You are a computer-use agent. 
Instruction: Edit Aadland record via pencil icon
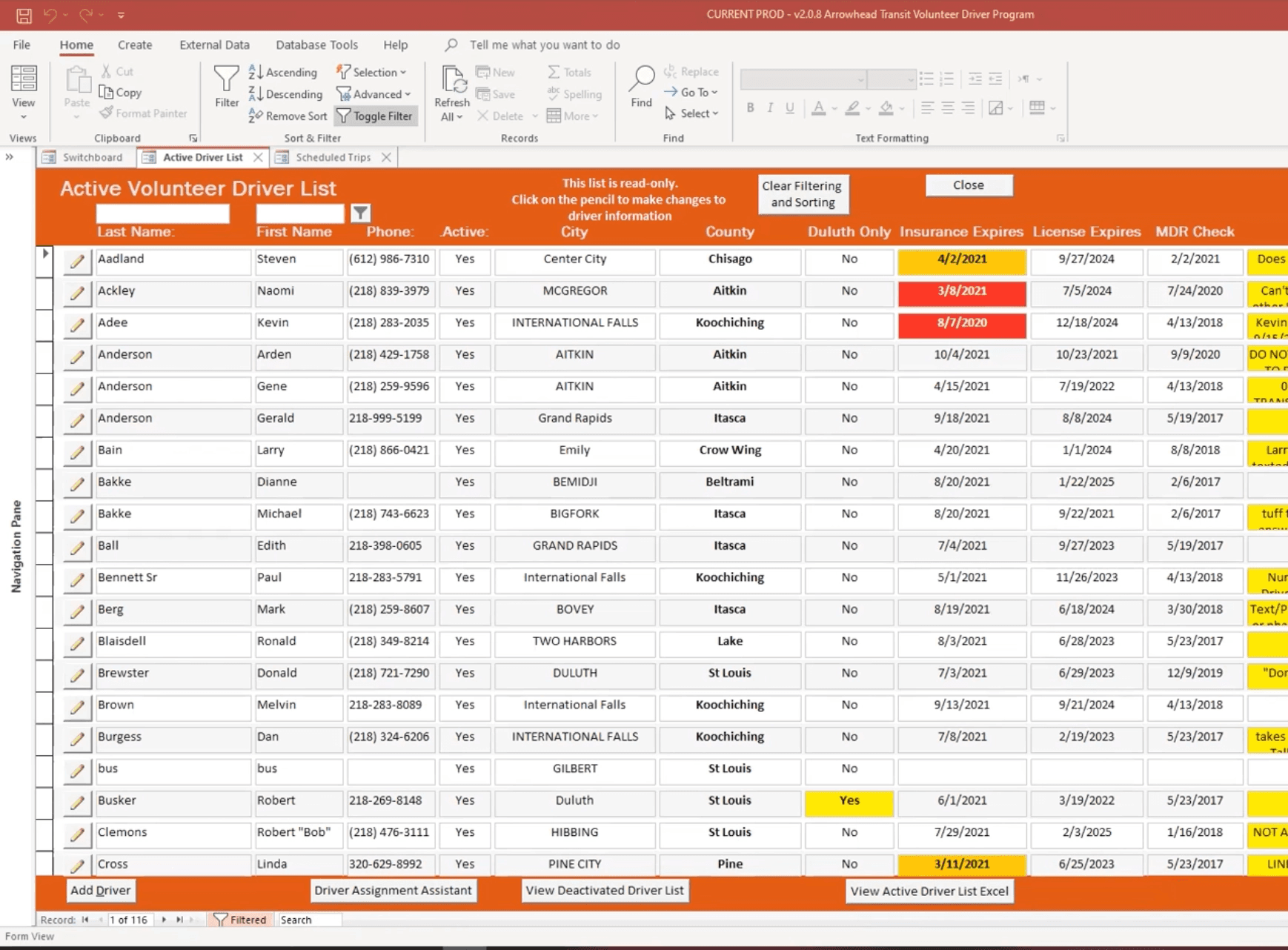77,262
